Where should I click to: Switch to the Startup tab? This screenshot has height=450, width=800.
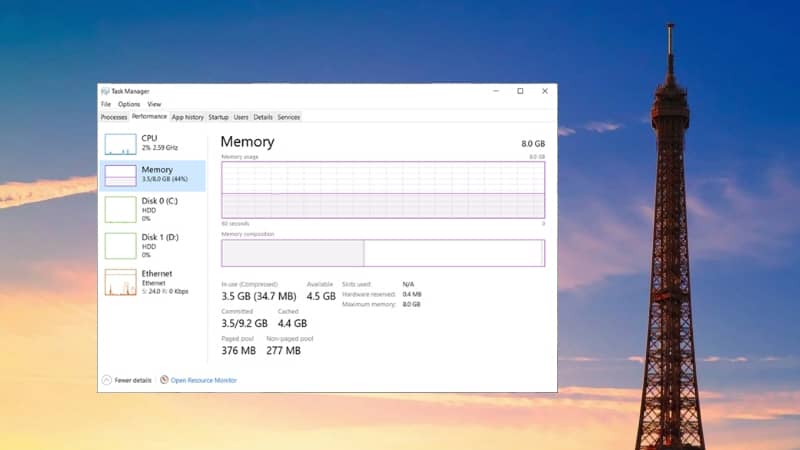pos(218,117)
